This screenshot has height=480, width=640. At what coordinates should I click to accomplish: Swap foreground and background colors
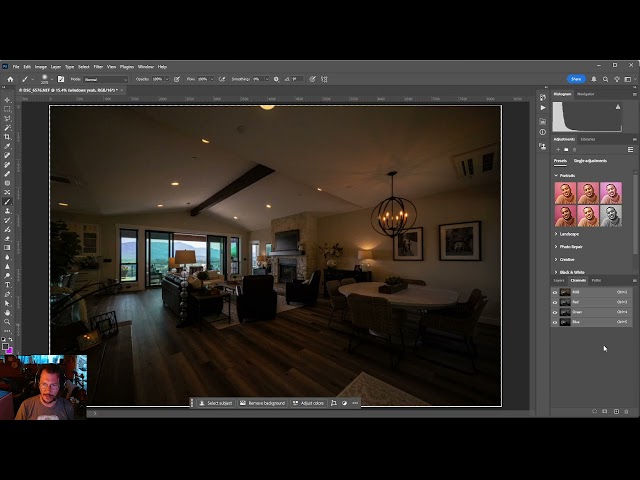pos(11,339)
